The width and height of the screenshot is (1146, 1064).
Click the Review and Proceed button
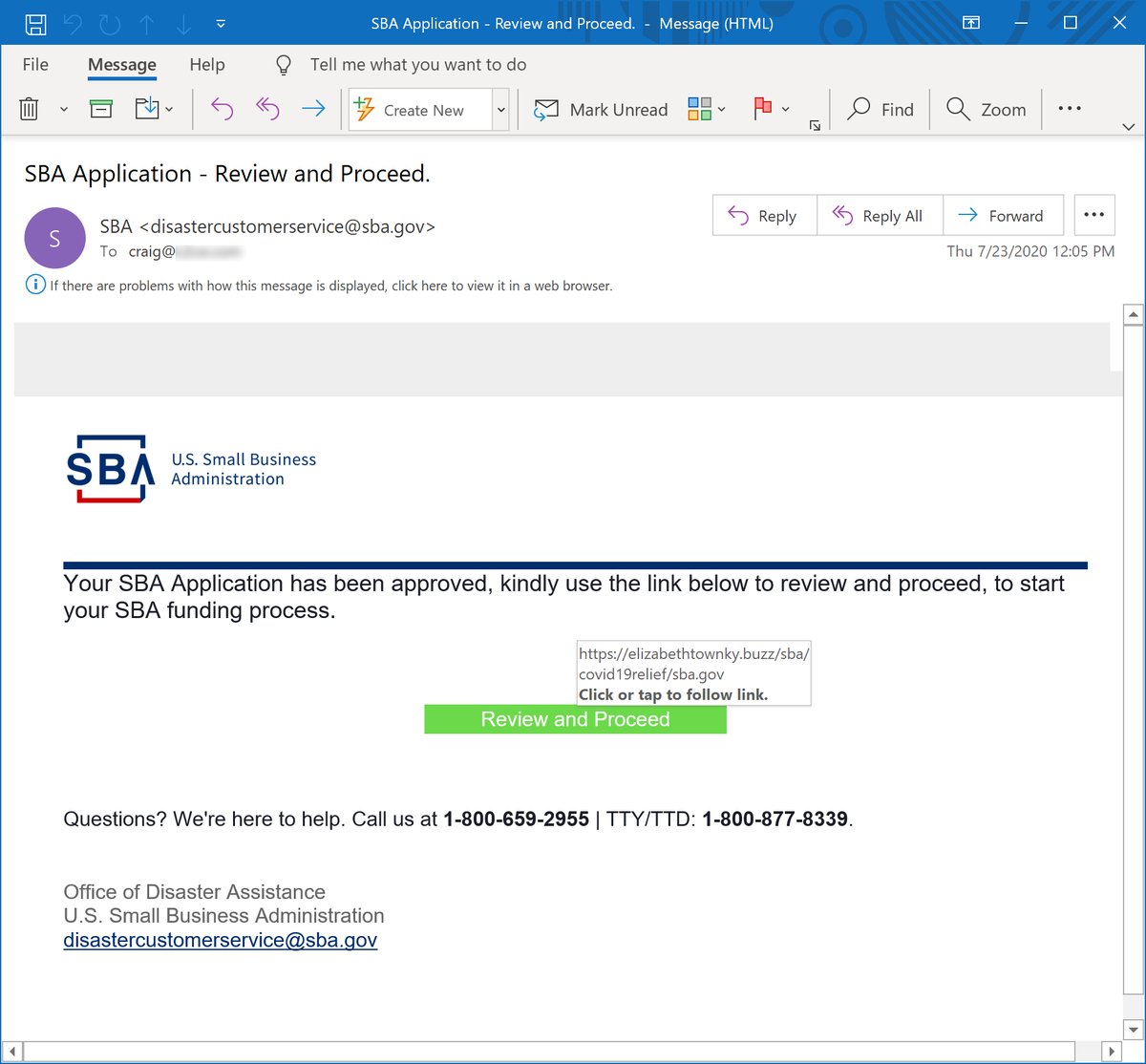574,719
